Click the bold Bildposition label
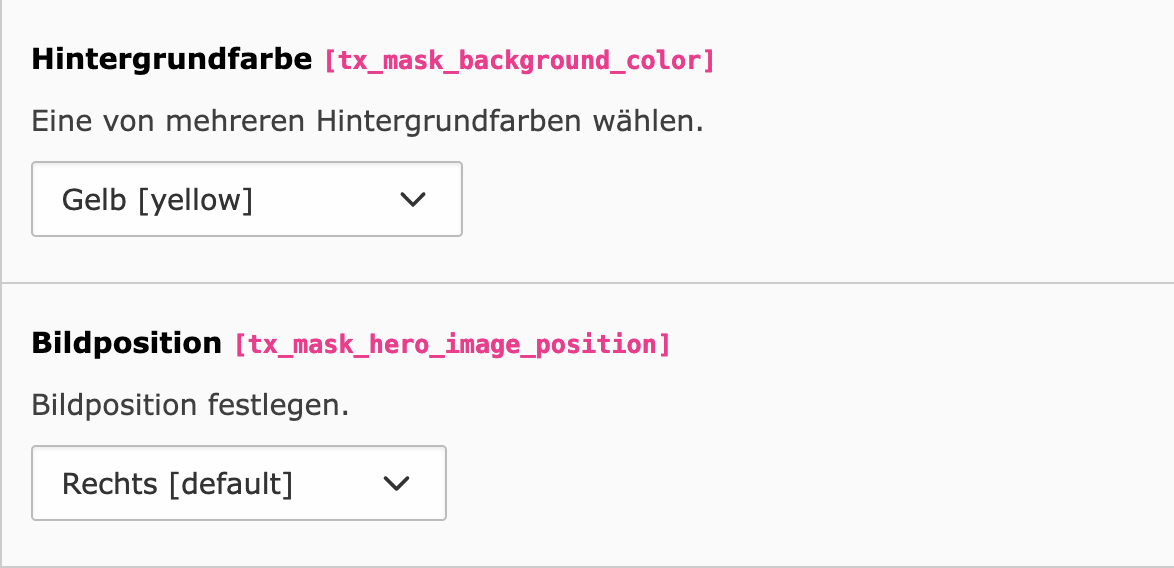This screenshot has height=568, width=1174. click(x=126, y=344)
